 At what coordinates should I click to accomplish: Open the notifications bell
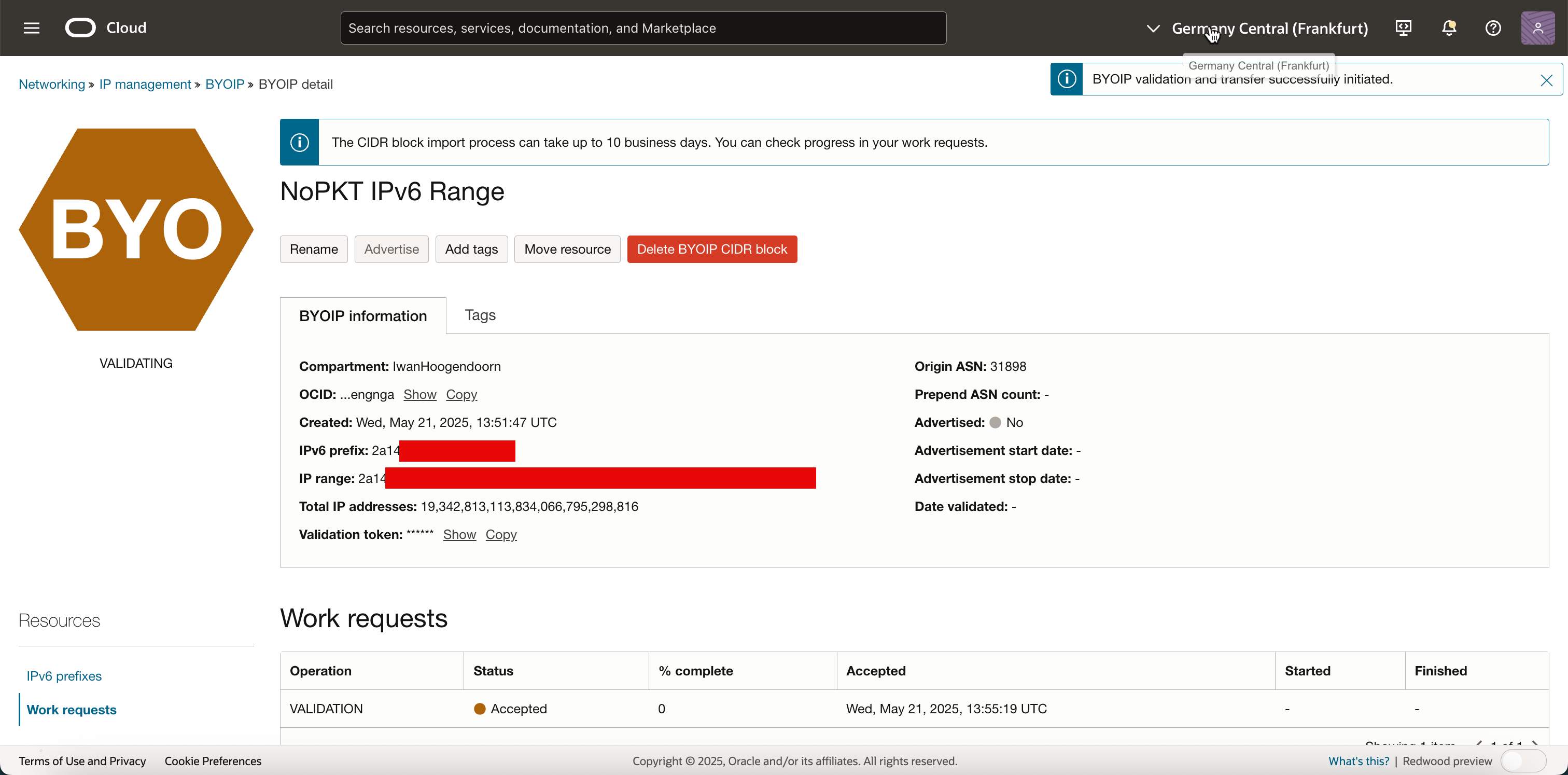coord(1449,28)
